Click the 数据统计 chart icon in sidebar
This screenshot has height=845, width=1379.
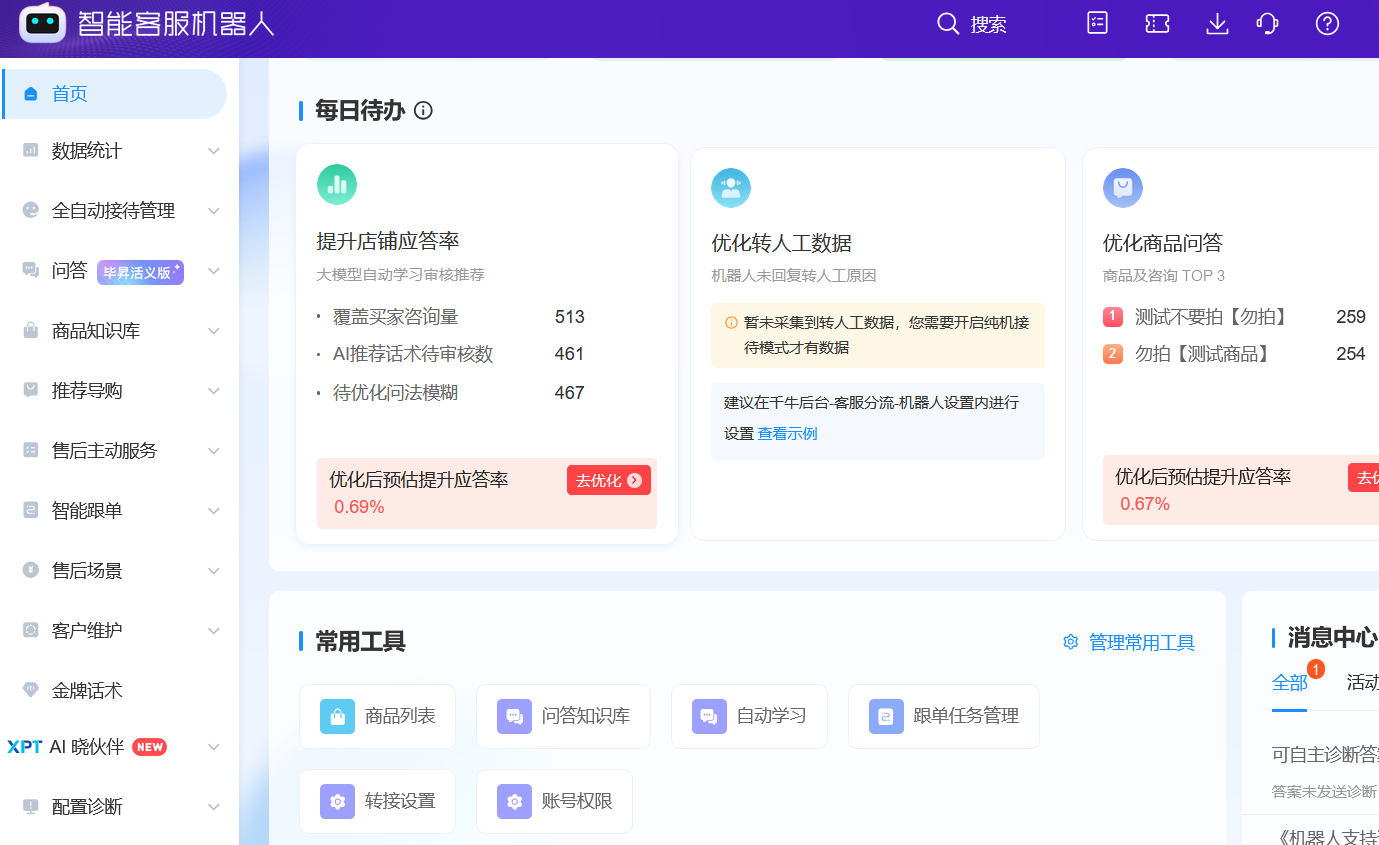[x=31, y=151]
